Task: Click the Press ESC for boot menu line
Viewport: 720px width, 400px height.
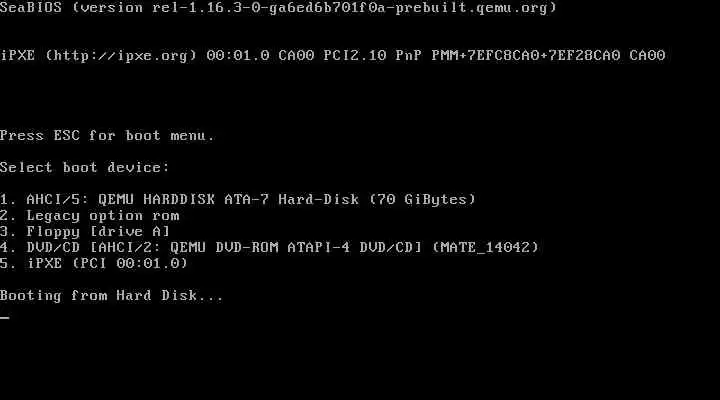Action: click(107, 136)
